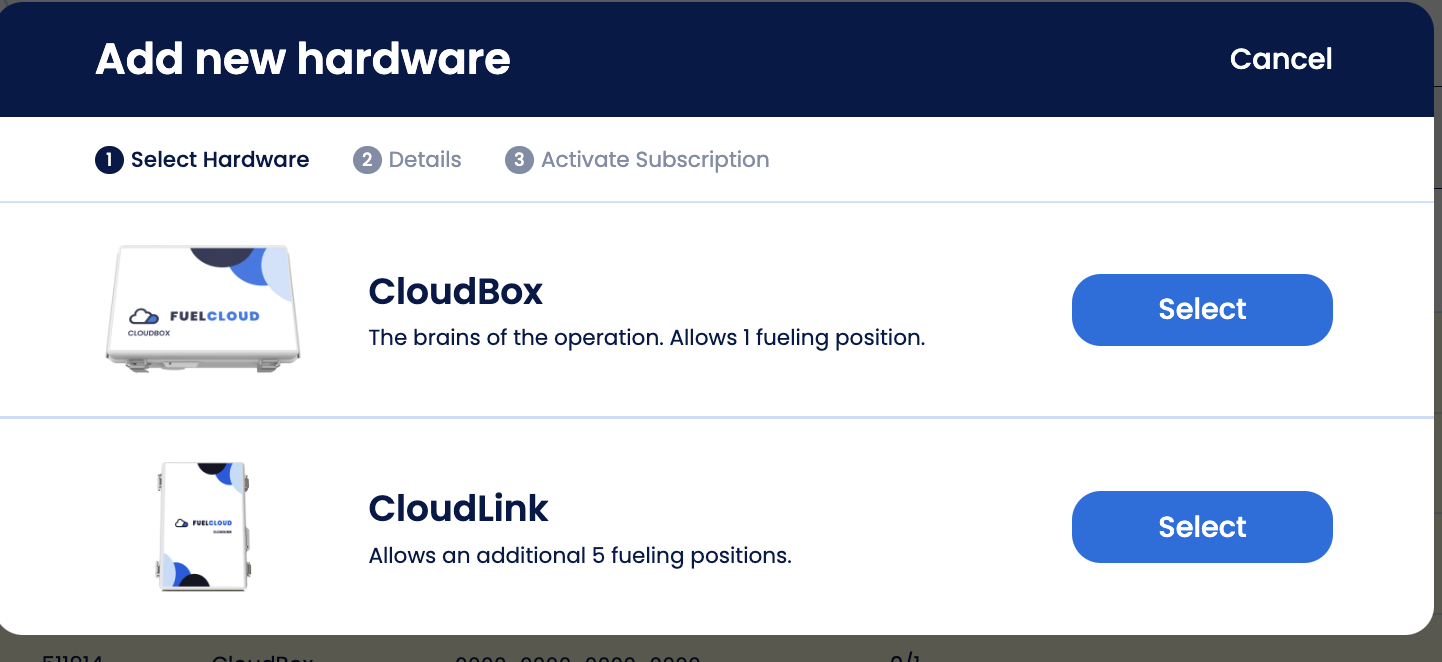
Task: Click the "Add new hardware" dialog title
Action: [303, 59]
